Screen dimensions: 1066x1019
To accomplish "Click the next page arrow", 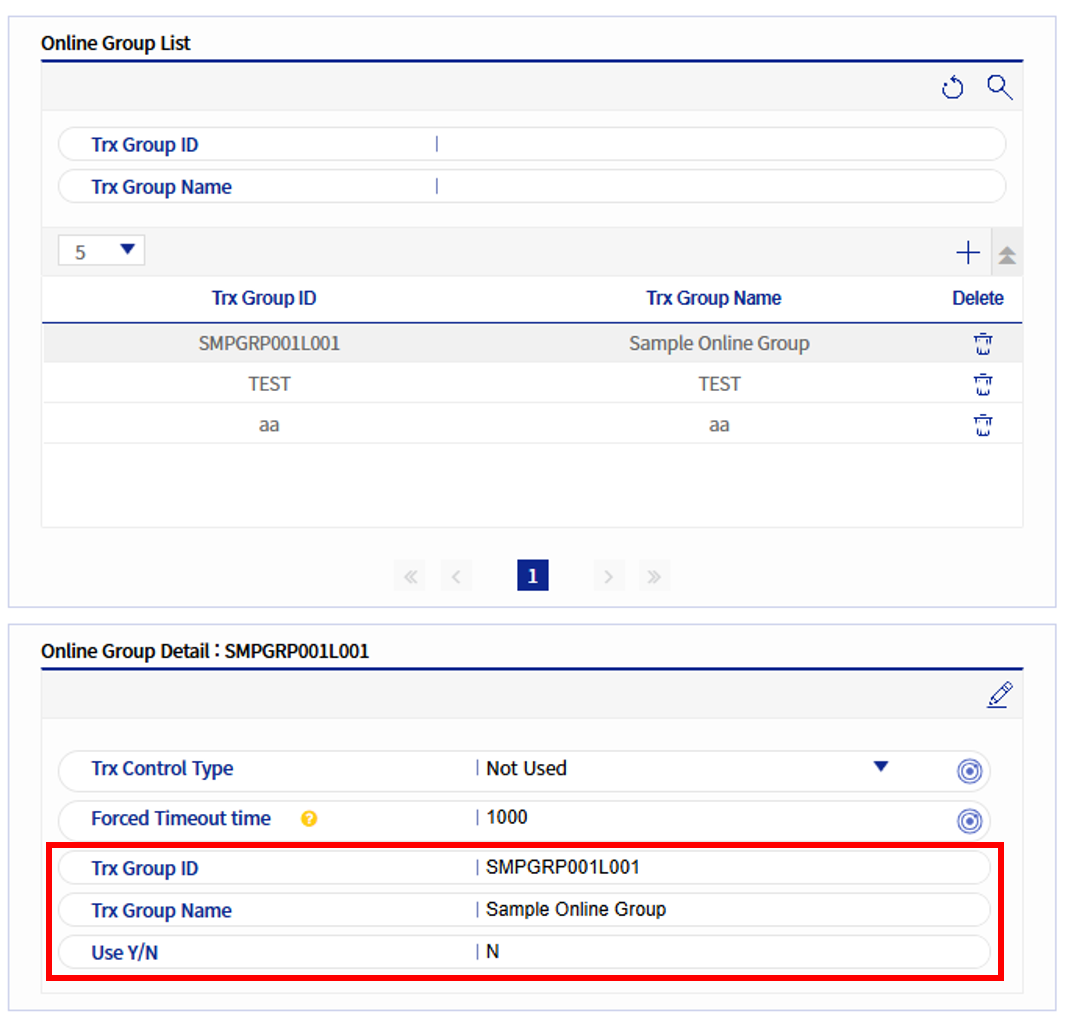I will pyautogui.click(x=608, y=576).
